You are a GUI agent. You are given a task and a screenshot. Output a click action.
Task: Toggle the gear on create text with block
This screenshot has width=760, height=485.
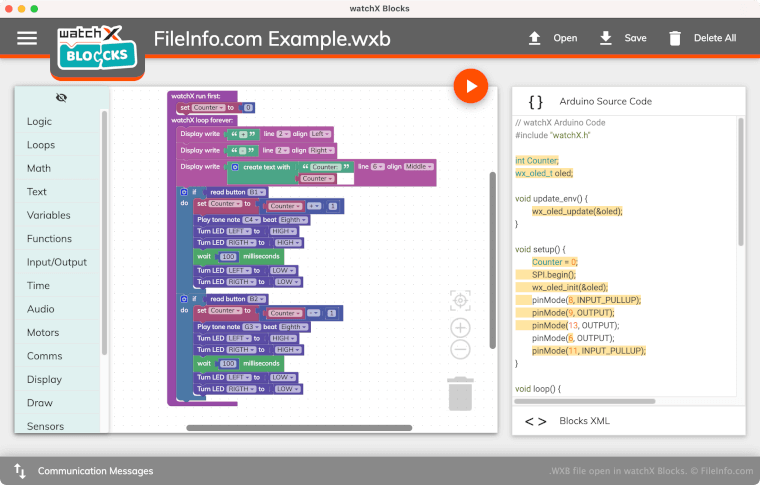(x=235, y=167)
